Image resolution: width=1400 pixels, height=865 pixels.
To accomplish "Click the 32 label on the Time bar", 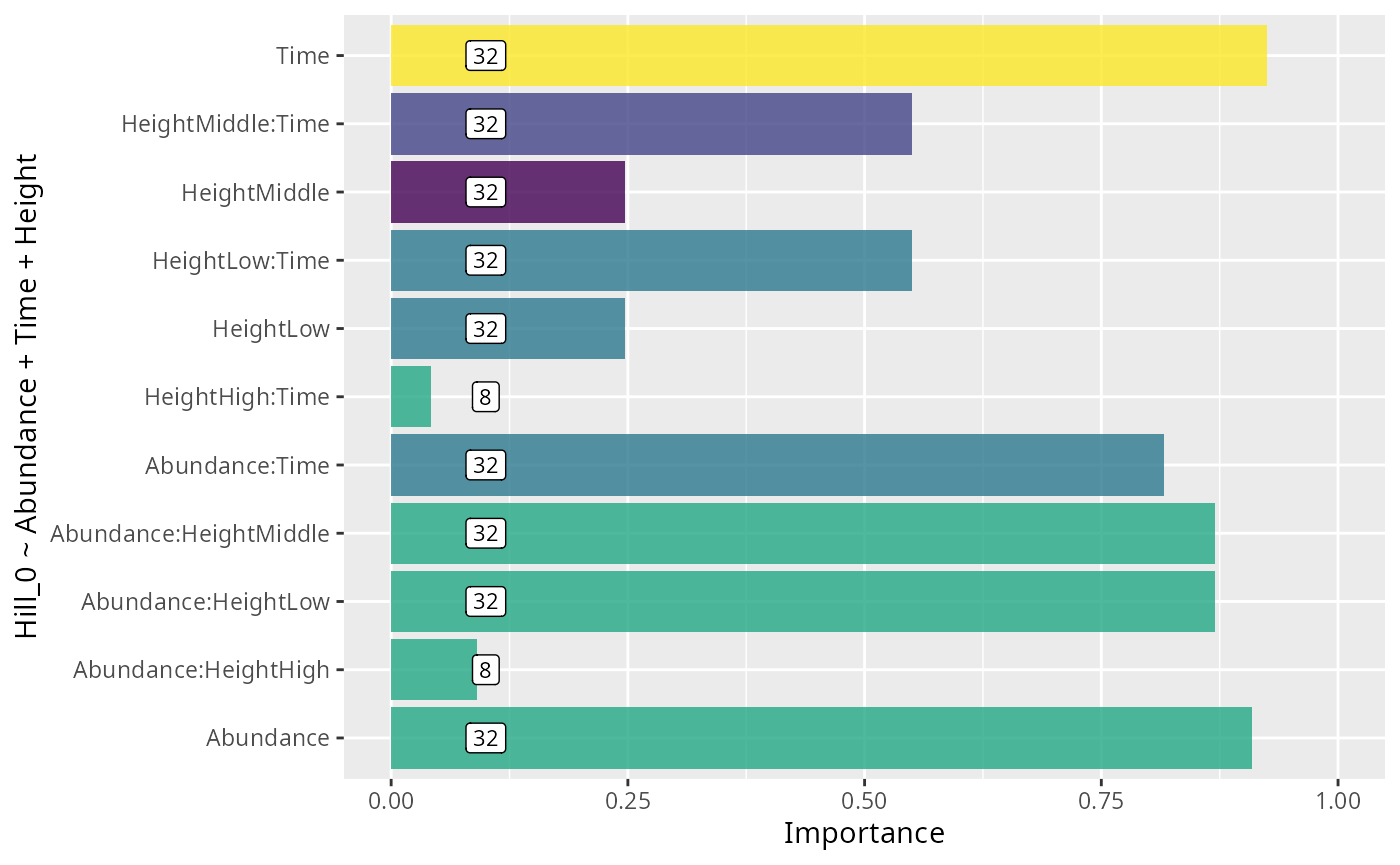I will pos(485,56).
